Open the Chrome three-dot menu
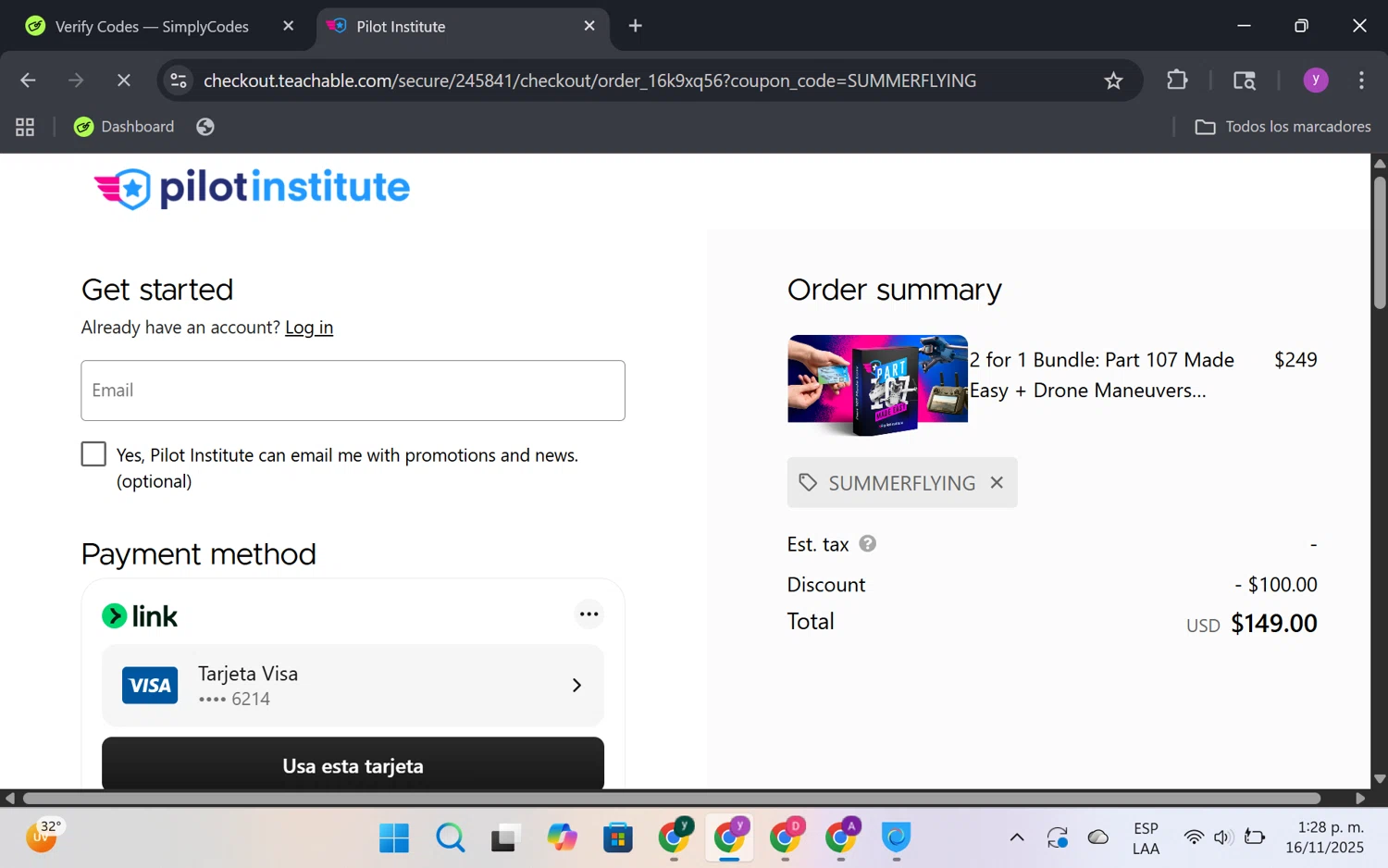1388x868 pixels. coord(1361,81)
